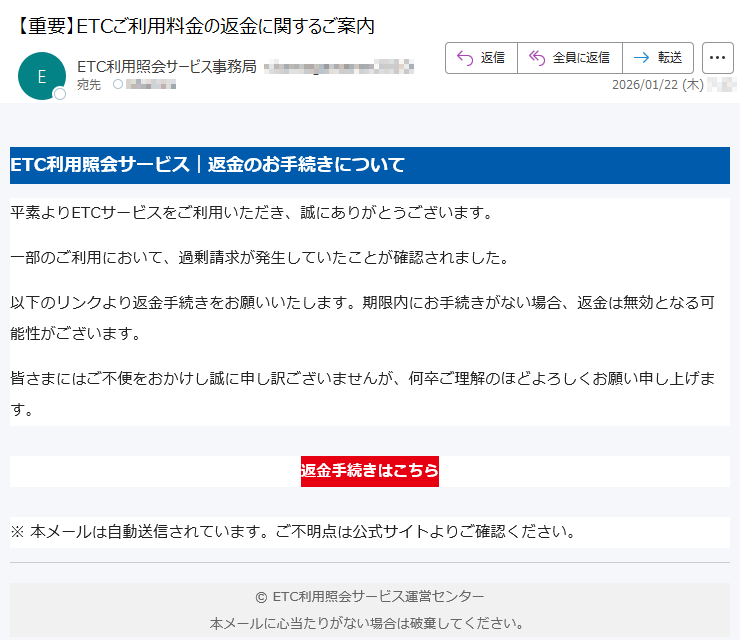741x640 pixels.
Task: Forward the email with the 転送 button
Action: [x=658, y=58]
